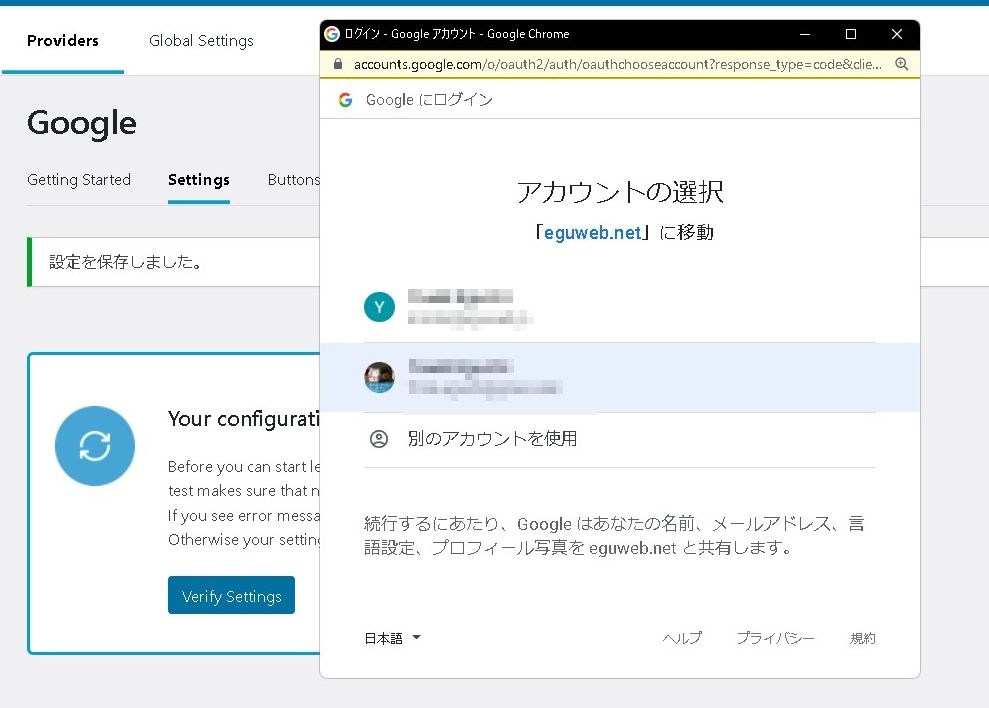989x708 pixels.
Task: Open the Global Settings tab
Action: click(201, 41)
